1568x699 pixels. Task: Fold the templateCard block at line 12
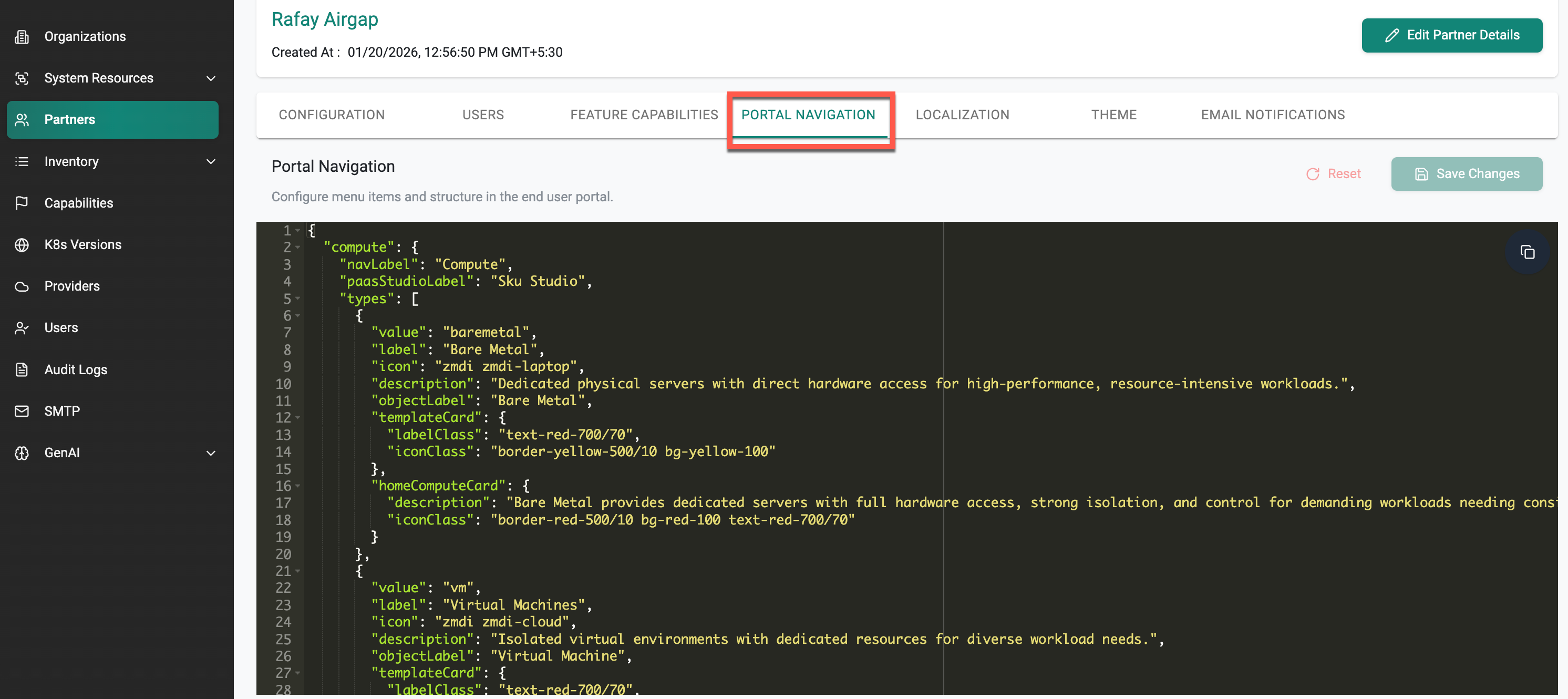(297, 418)
